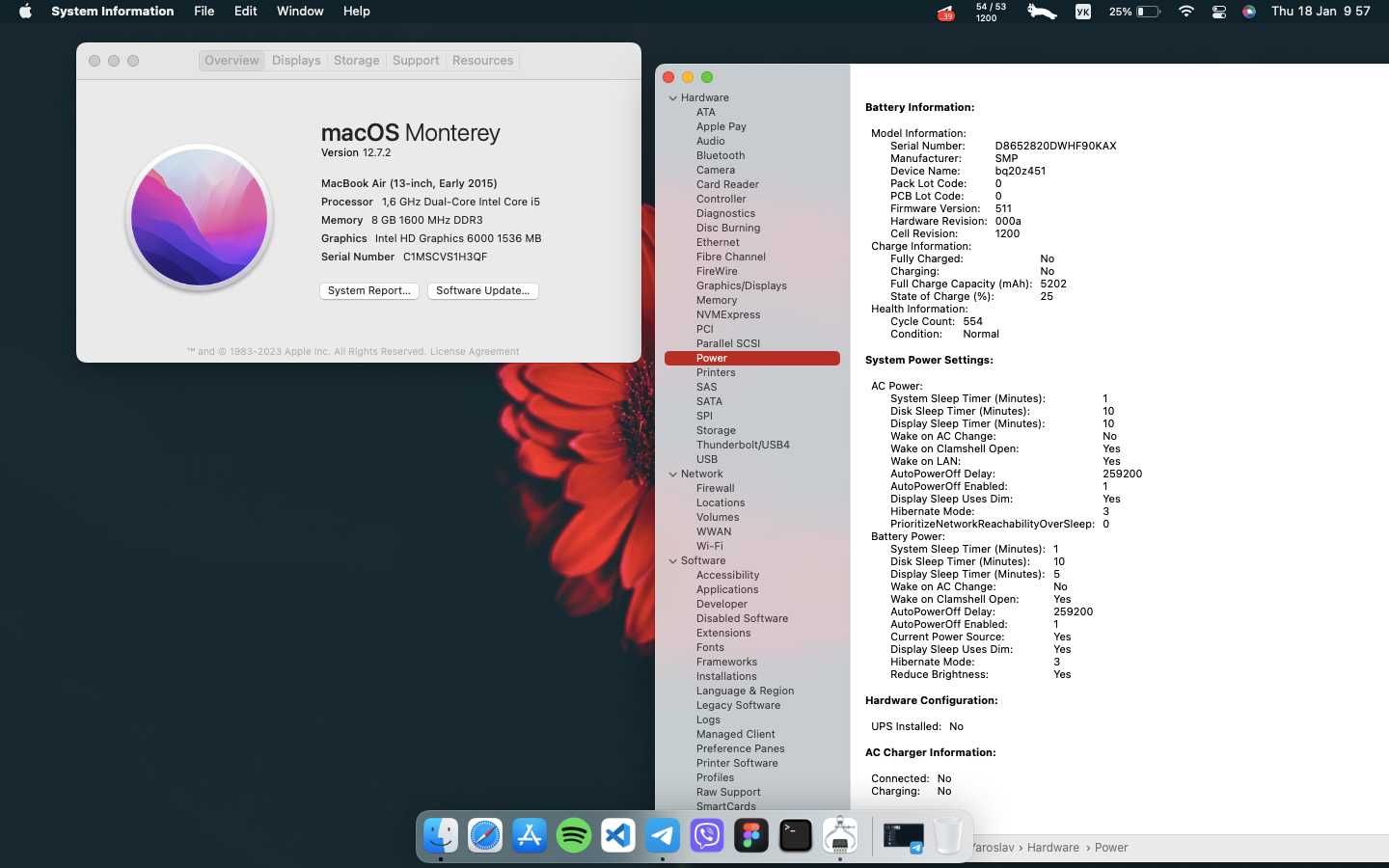This screenshot has height=868, width=1389.
Task: Open Spotify from the Dock
Action: point(574,835)
